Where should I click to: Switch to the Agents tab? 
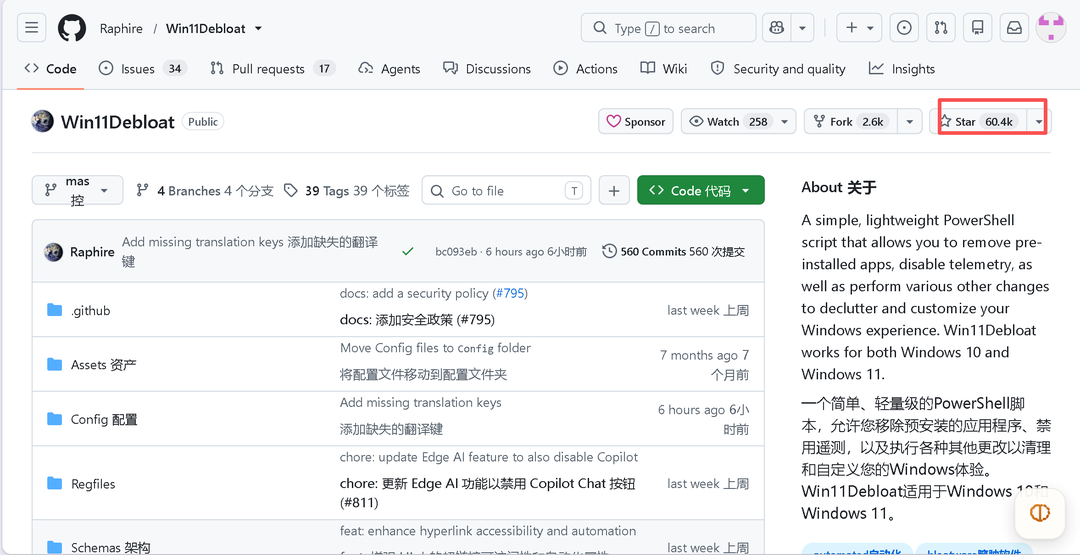(x=389, y=69)
